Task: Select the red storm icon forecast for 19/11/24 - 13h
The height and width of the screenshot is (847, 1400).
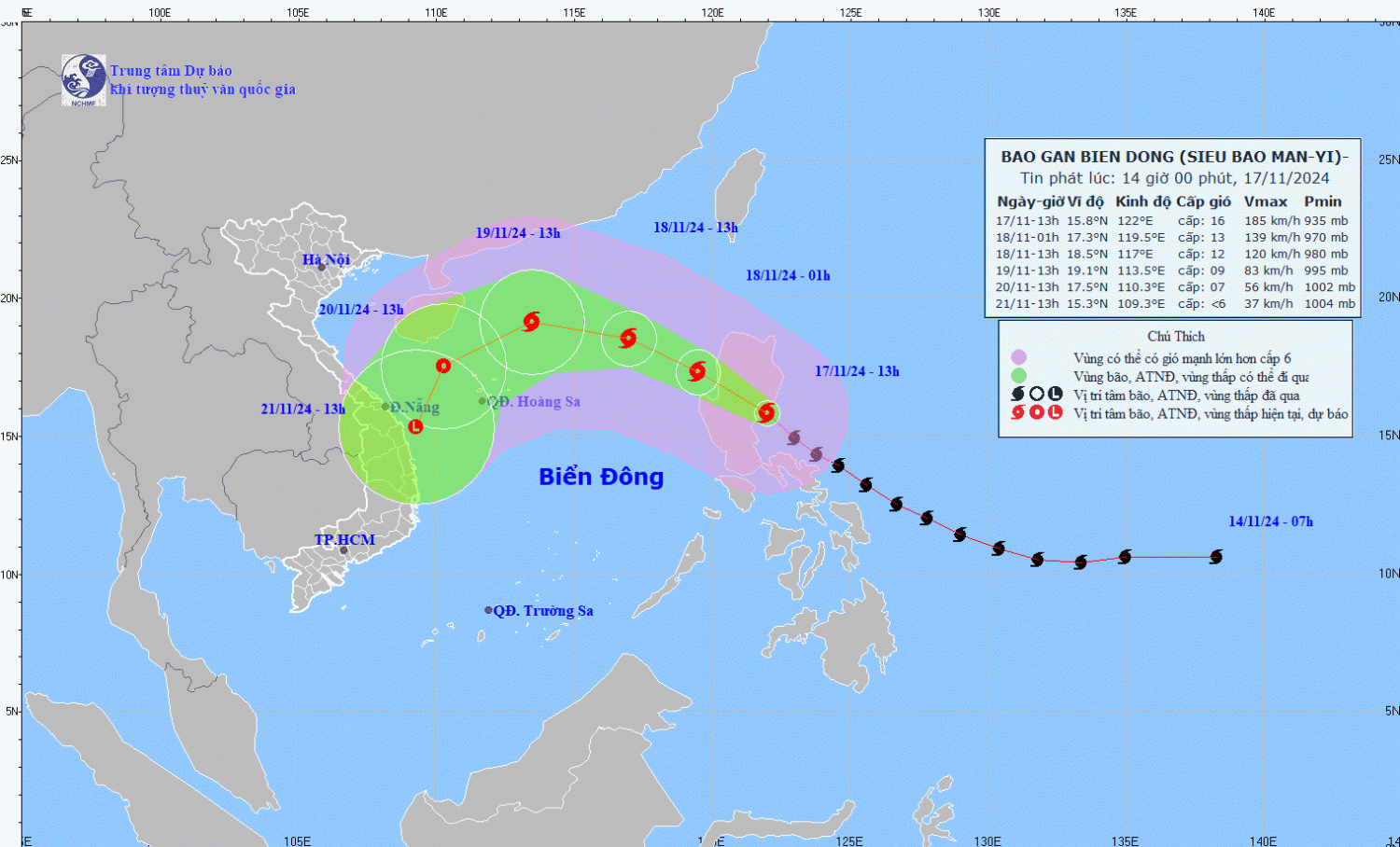Action: click(x=531, y=322)
